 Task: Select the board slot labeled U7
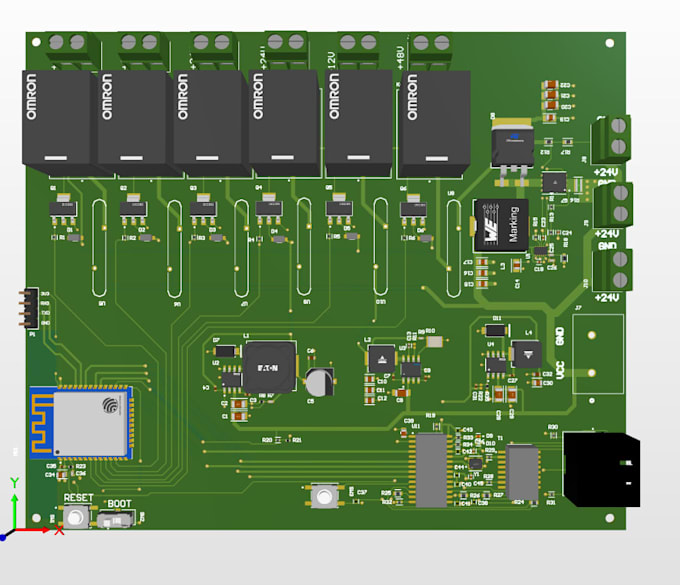coord(242,248)
